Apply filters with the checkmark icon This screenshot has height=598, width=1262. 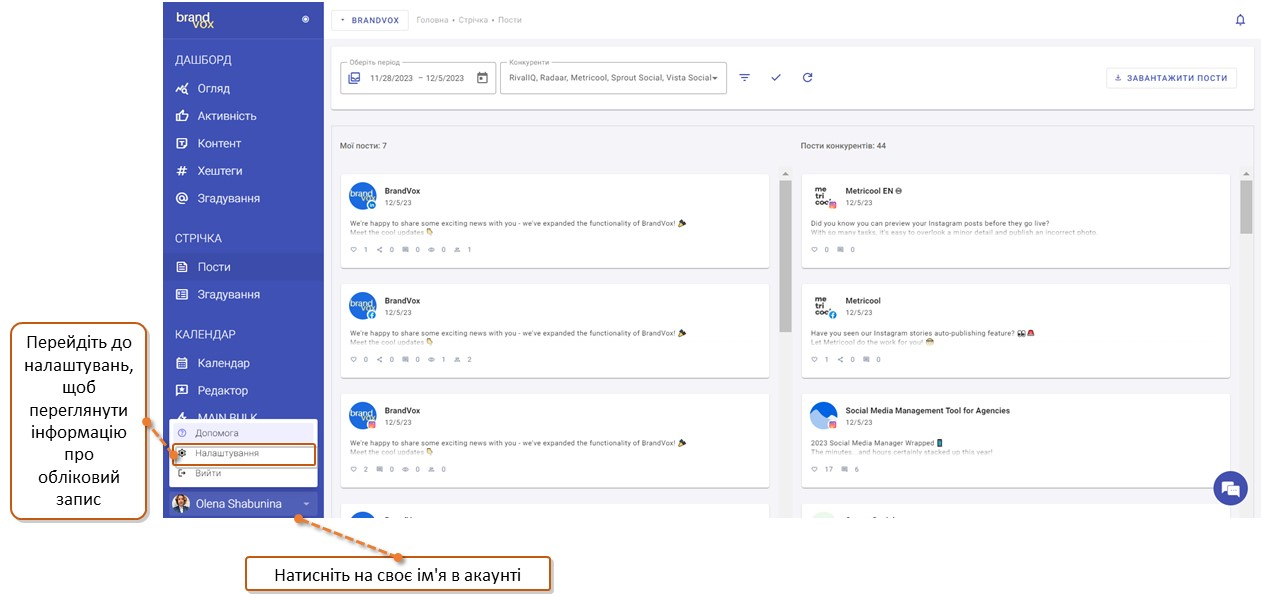[776, 78]
